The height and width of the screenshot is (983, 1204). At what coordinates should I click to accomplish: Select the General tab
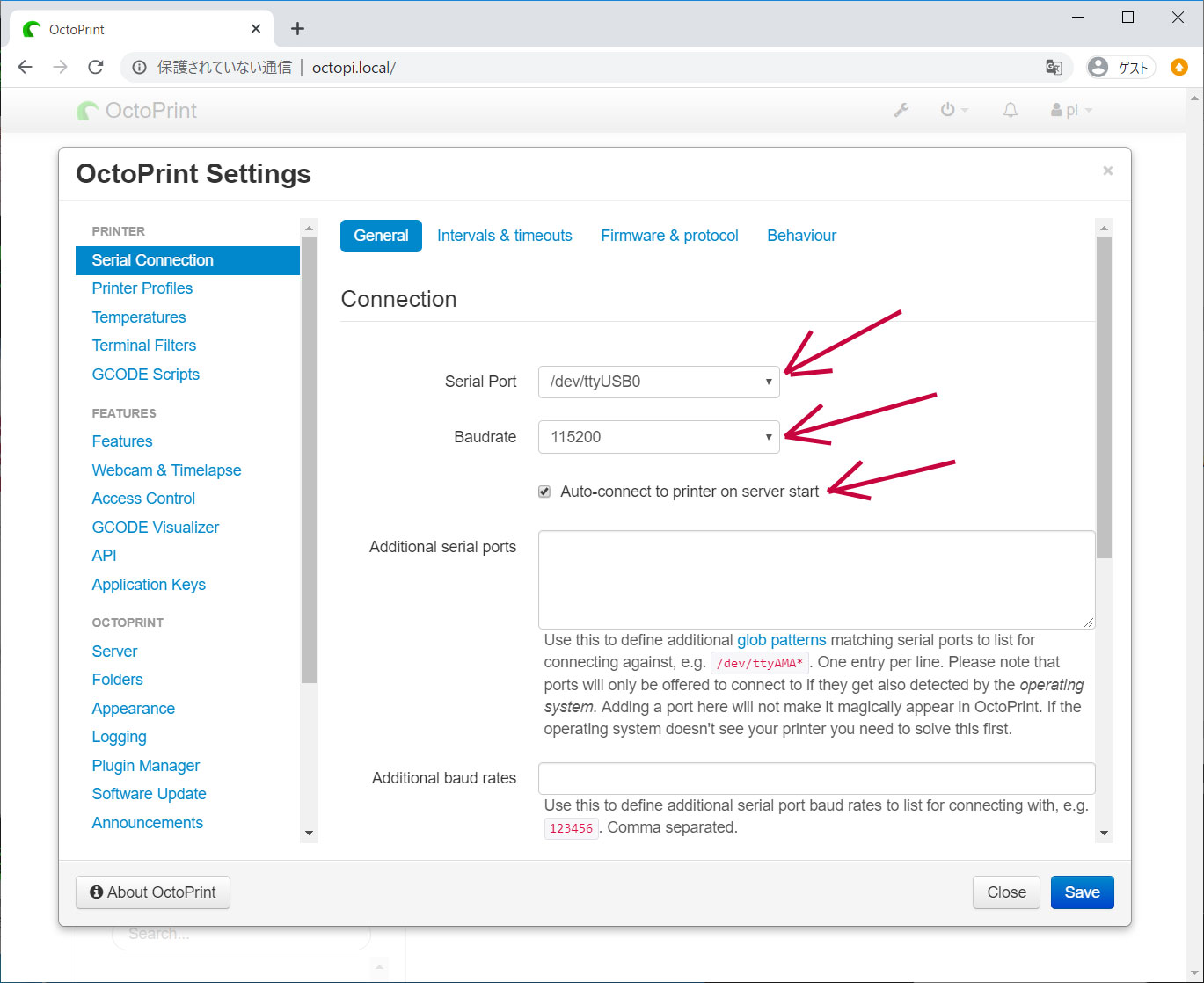[381, 236]
